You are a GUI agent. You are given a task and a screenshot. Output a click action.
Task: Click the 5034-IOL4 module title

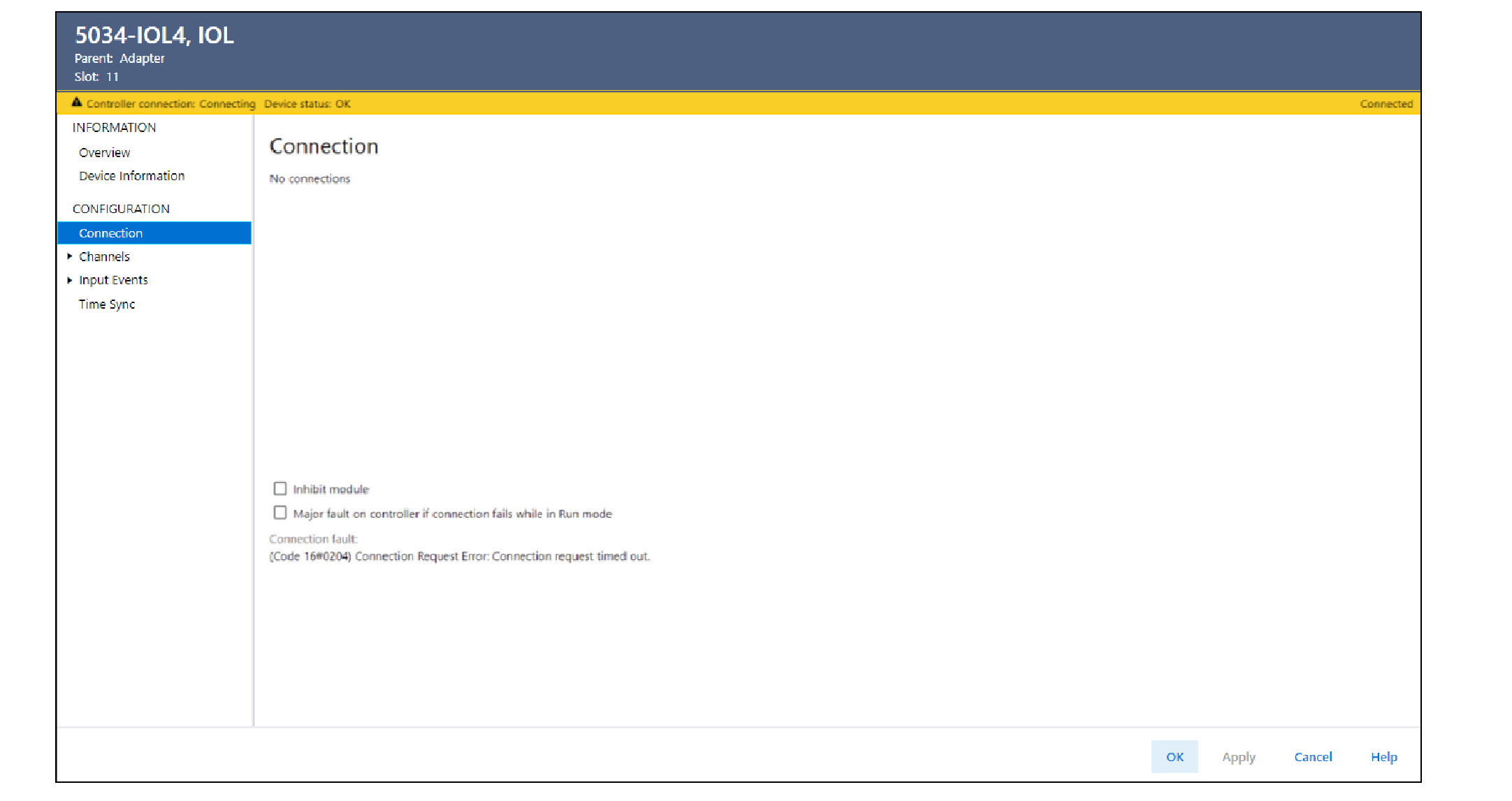[x=154, y=35]
